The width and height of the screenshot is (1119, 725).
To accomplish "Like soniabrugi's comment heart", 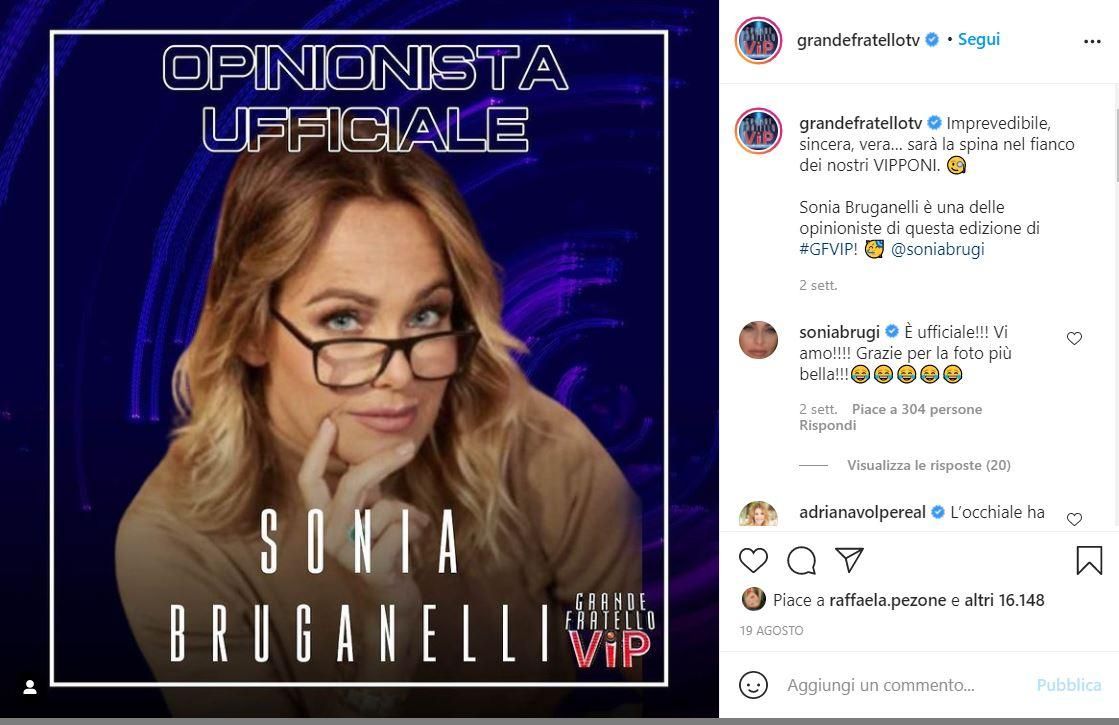I will tap(1074, 338).
